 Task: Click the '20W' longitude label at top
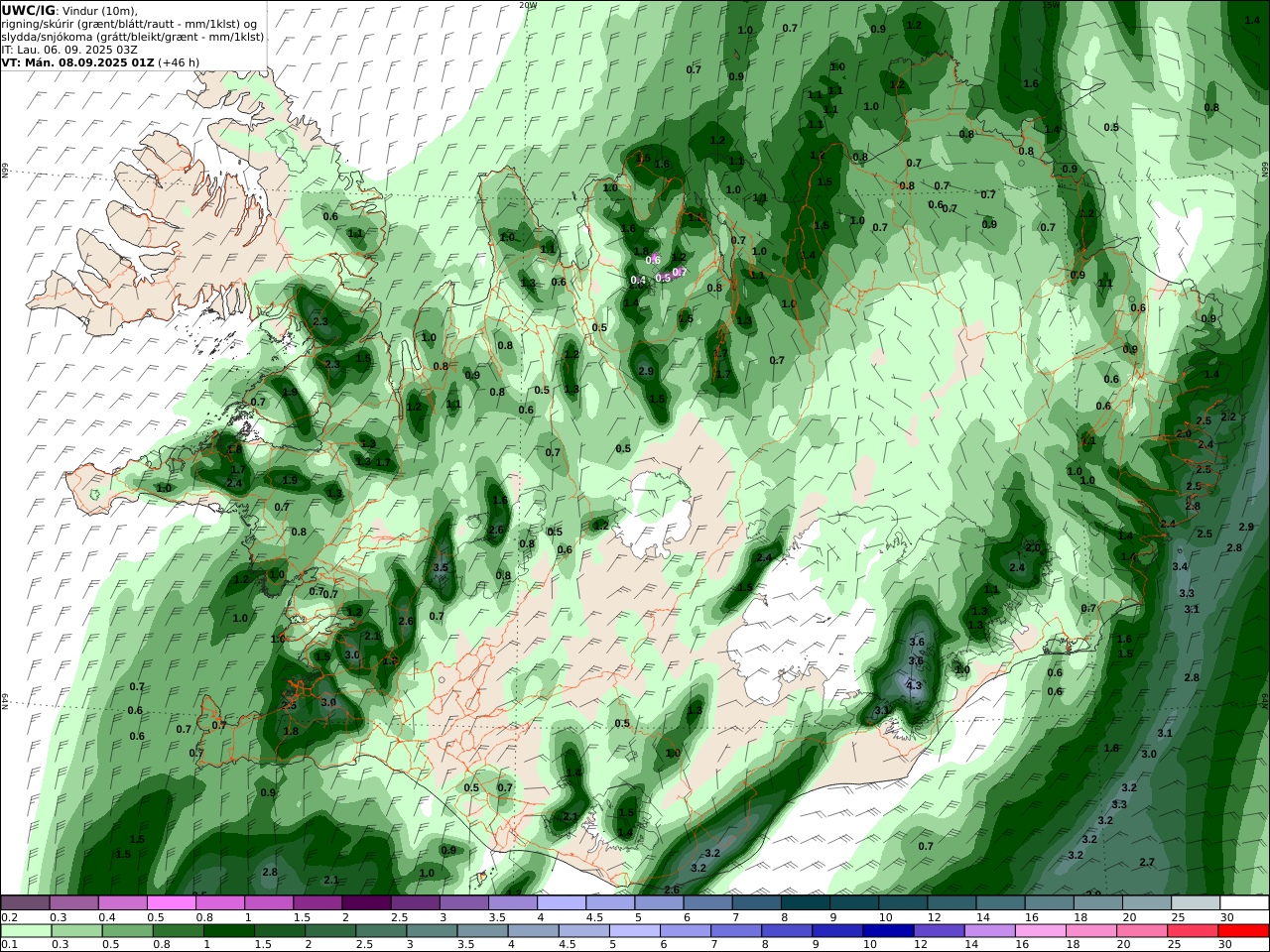point(527,5)
